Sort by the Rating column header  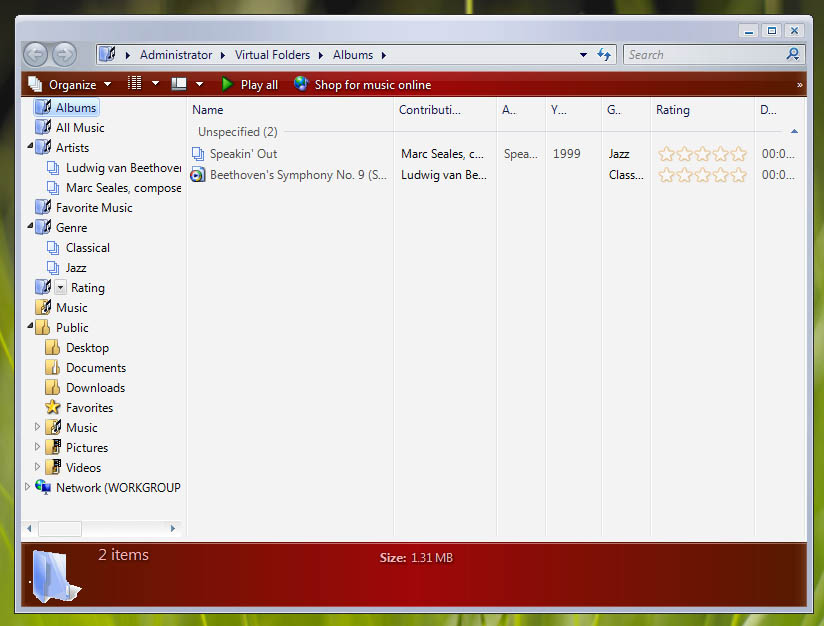pyautogui.click(x=703, y=110)
